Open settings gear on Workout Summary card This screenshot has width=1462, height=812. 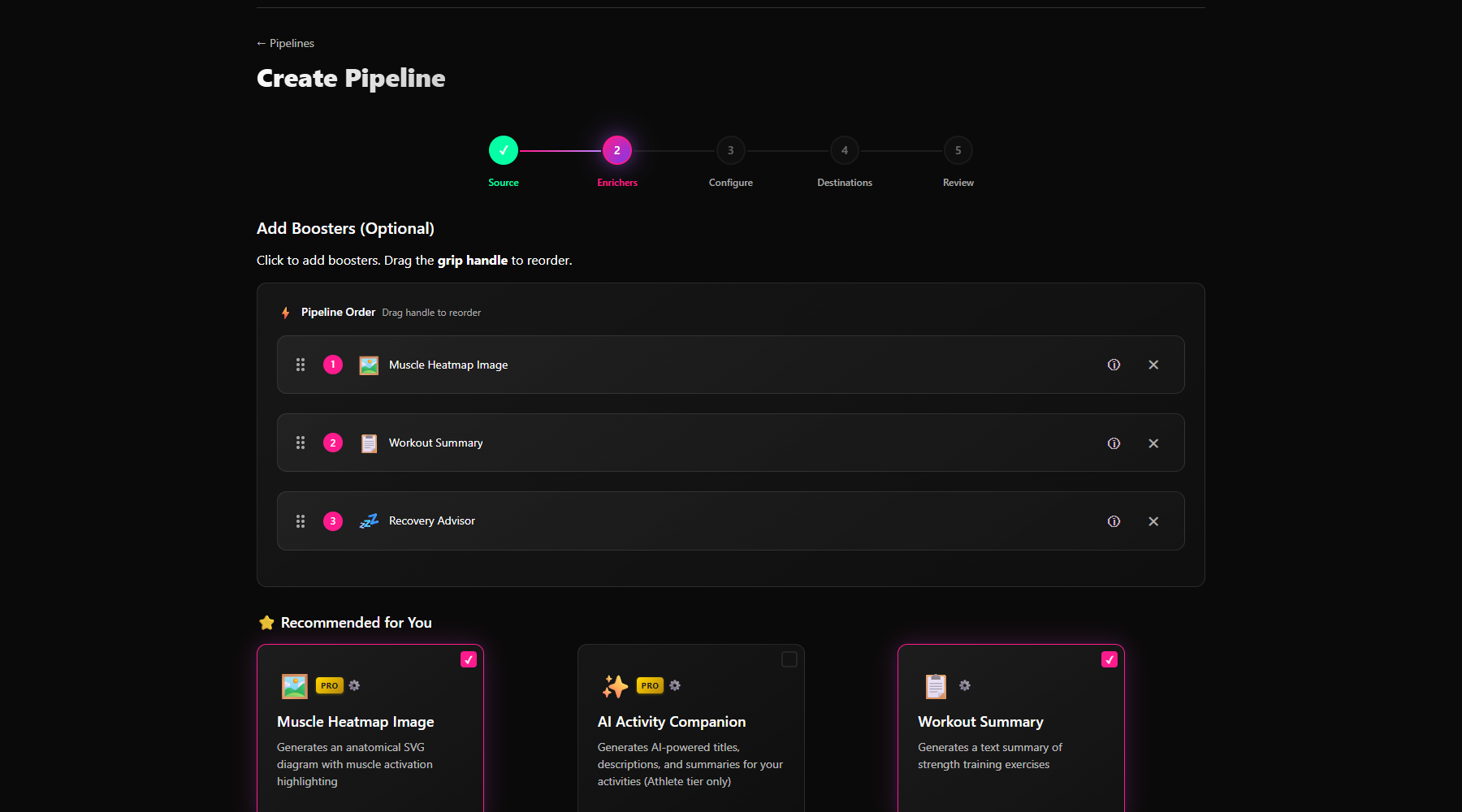pyautogui.click(x=963, y=685)
